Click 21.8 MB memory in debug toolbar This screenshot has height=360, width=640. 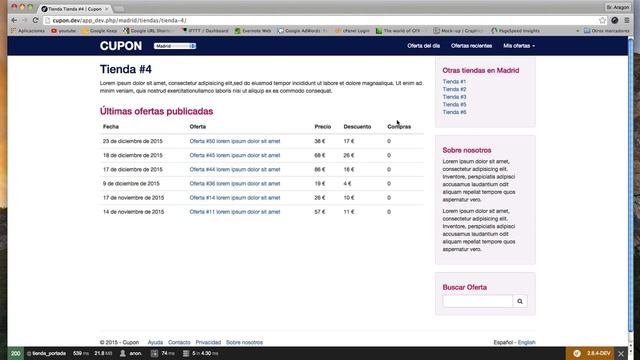[103, 353]
